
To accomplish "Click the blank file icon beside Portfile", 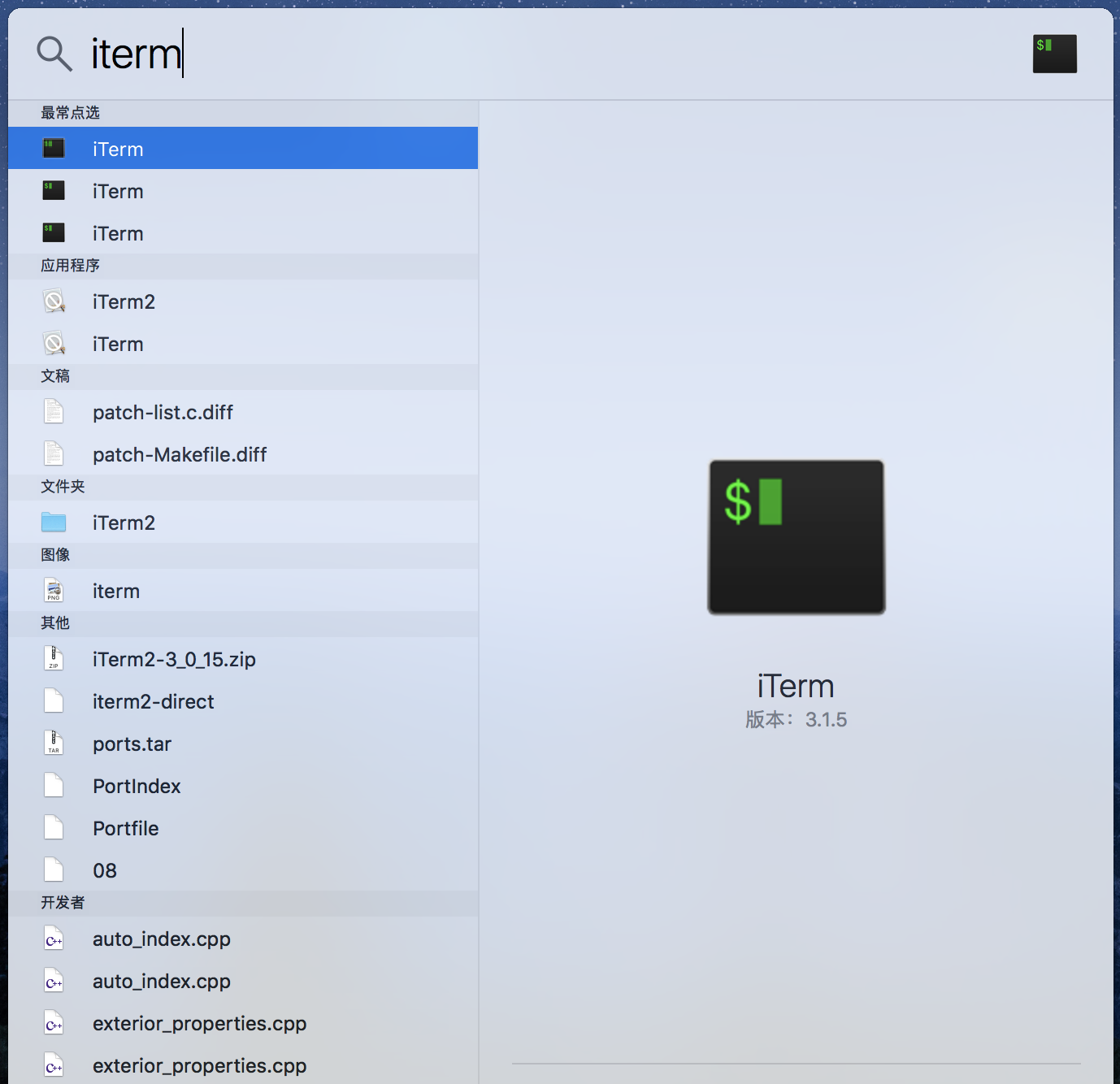I will (54, 828).
